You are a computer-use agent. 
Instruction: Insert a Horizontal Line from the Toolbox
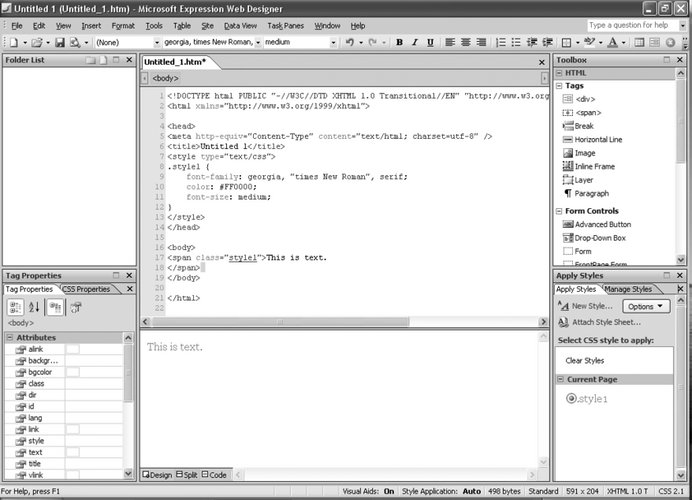click(x=597, y=140)
